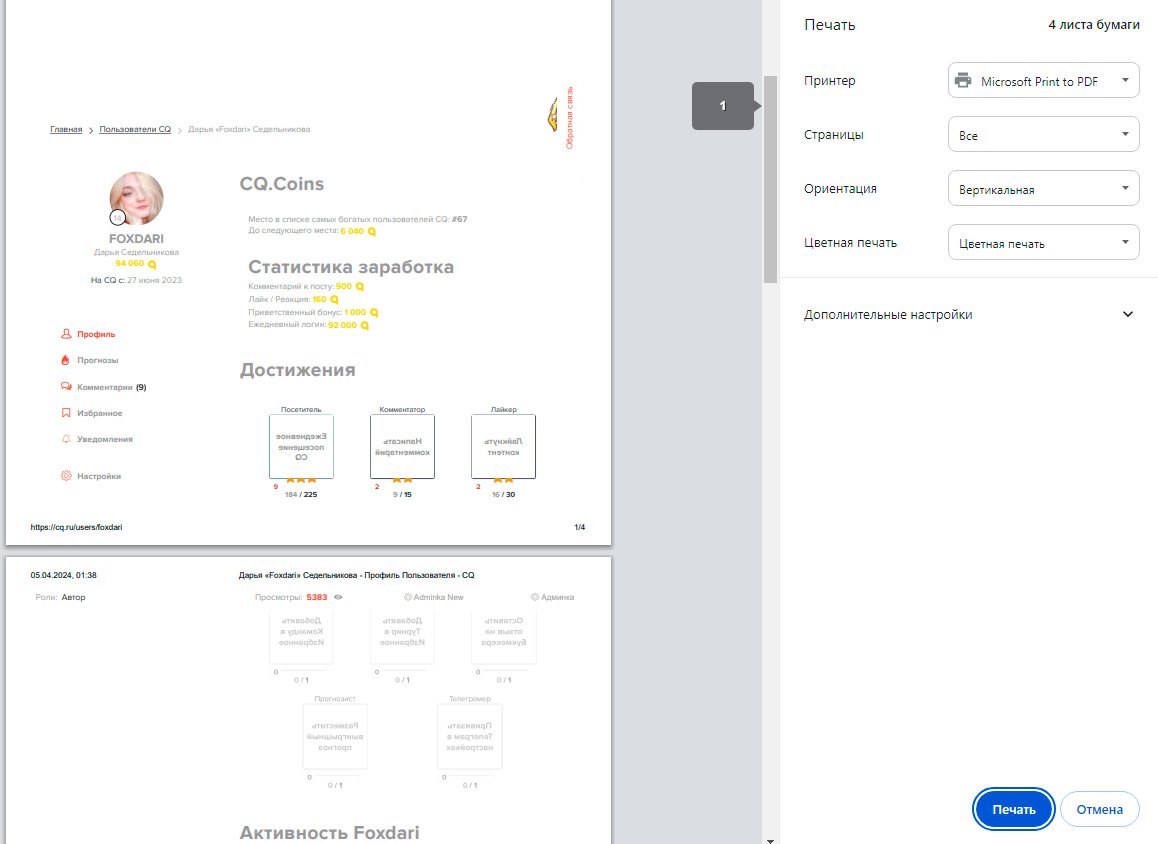Click the eye icon next to Просмотры
1158x844 pixels.
pyautogui.click(x=338, y=597)
